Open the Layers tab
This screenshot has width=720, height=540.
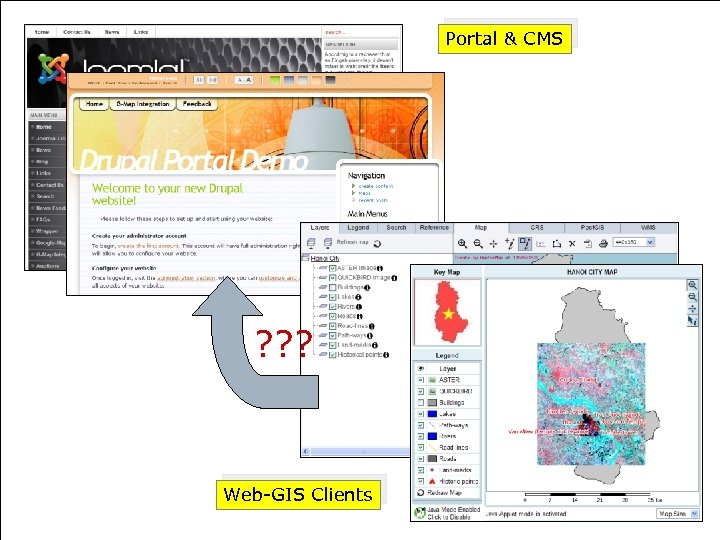320,228
